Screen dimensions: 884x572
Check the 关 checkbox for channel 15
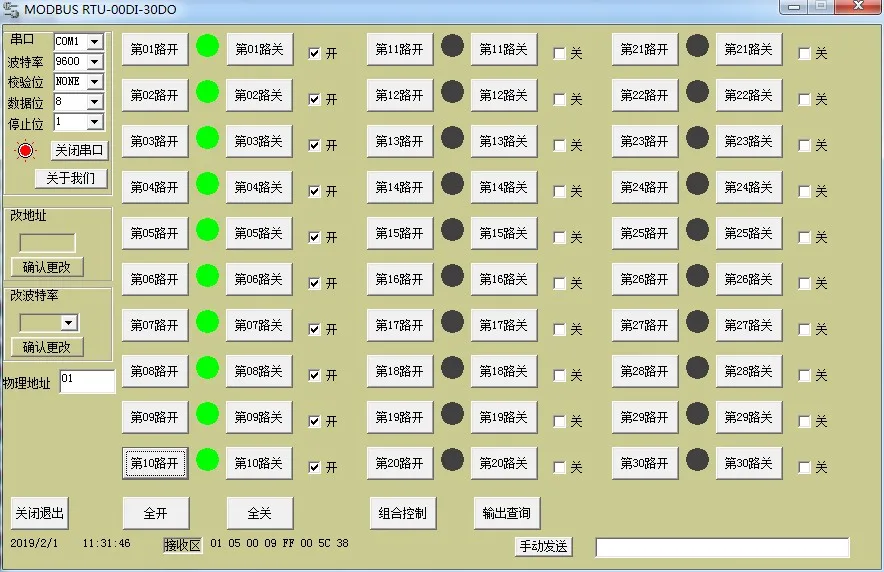pos(559,237)
